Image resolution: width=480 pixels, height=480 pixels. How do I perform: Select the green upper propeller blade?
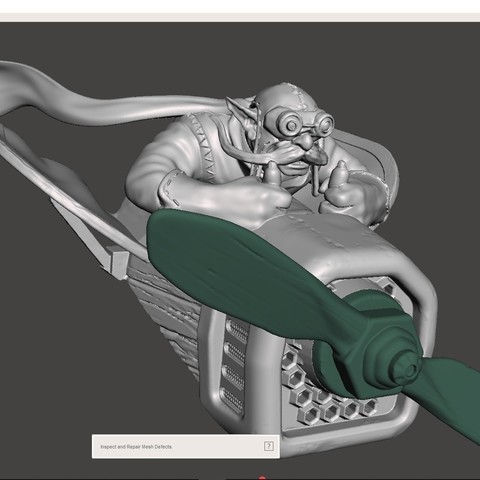240,267
